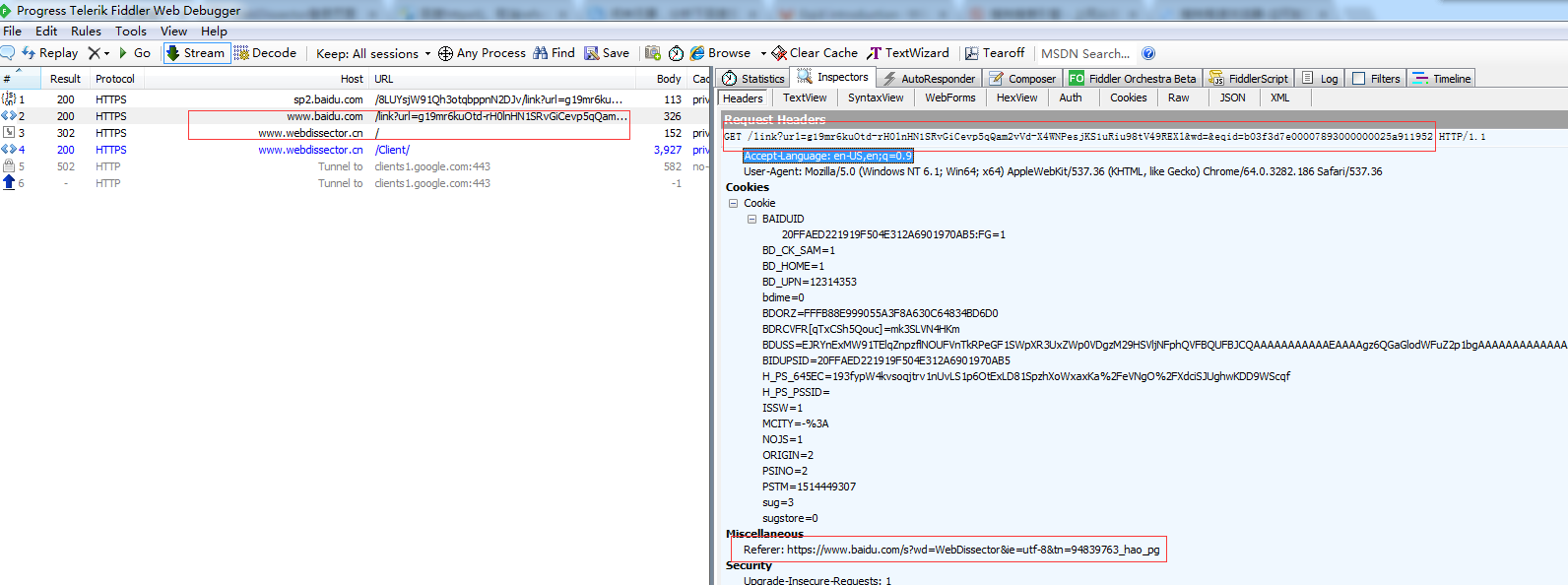Image resolution: width=1568 pixels, height=585 pixels.
Task: Click the timer stopwatch toolbar icon
Action: (676, 53)
